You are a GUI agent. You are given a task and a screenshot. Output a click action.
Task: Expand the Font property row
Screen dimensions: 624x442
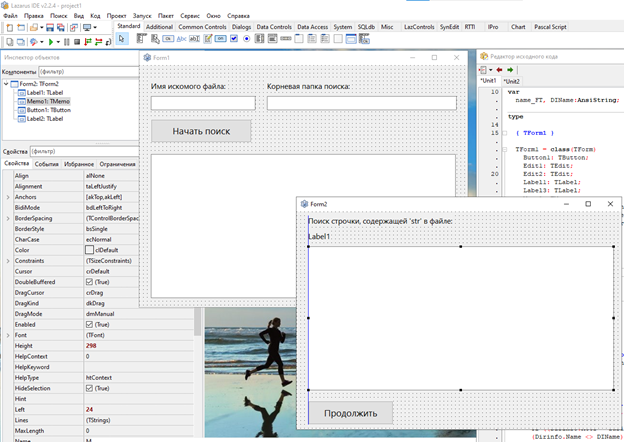click(x=7, y=335)
